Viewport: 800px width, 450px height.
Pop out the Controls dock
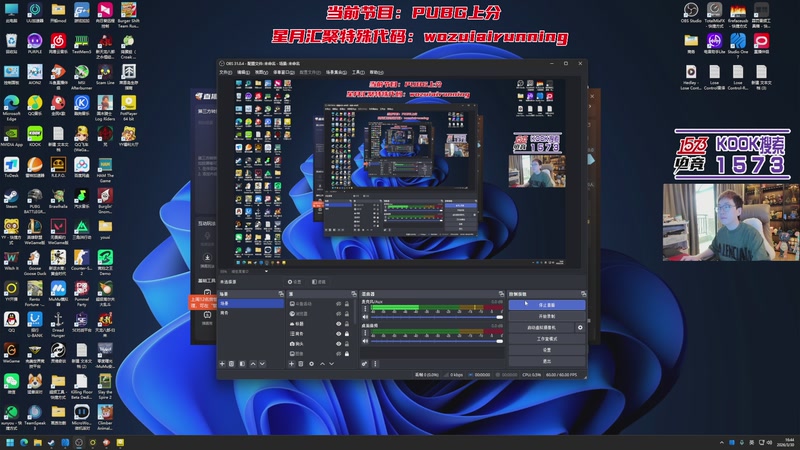pyautogui.click(x=583, y=294)
